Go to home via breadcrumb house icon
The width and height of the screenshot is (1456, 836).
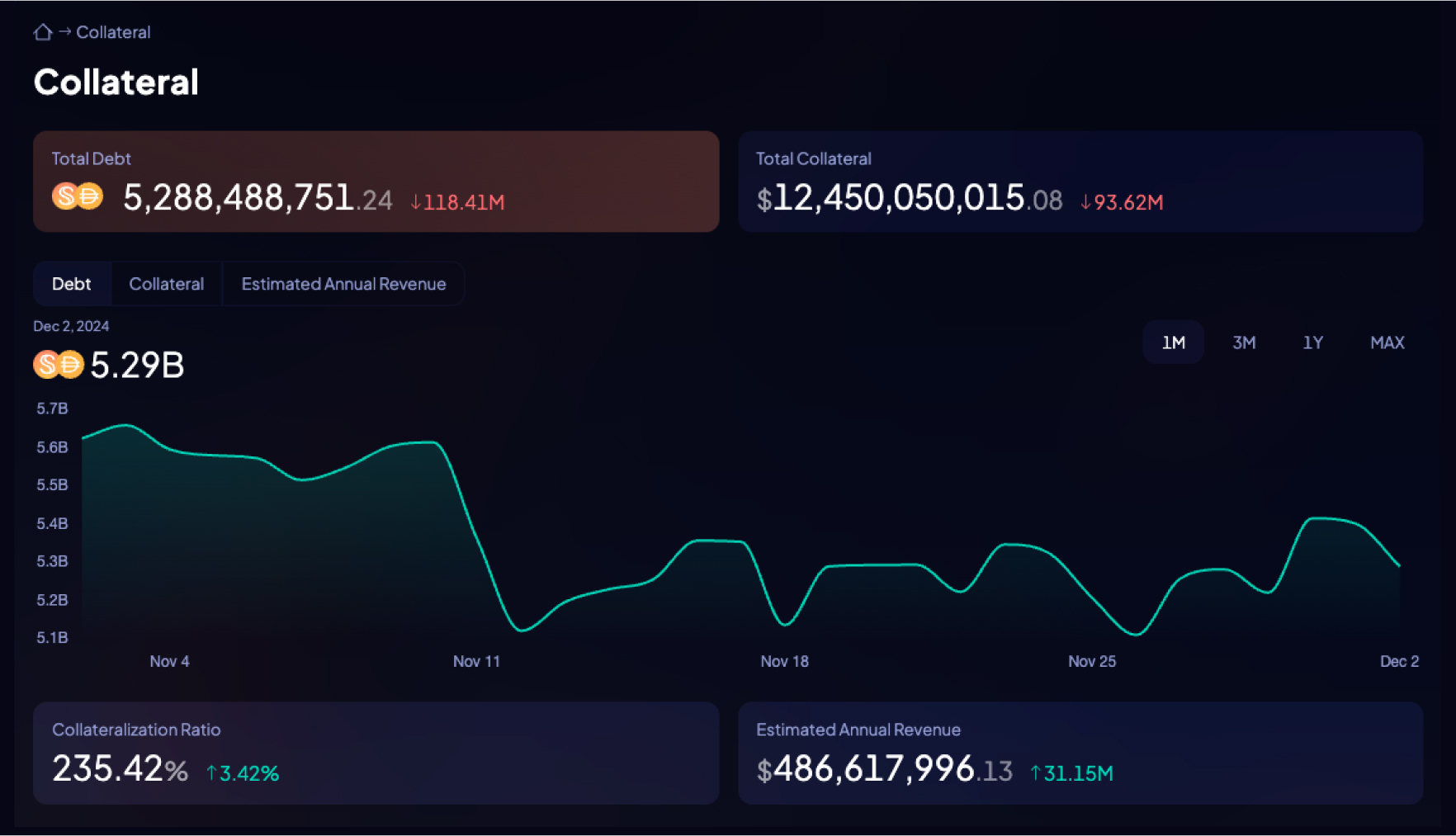pyautogui.click(x=43, y=32)
